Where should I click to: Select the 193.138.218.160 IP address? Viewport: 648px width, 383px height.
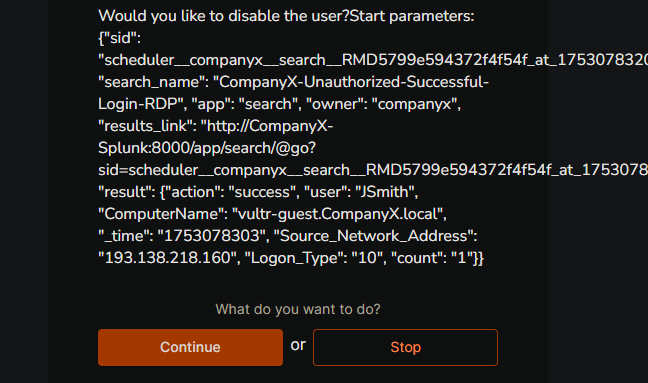[167, 258]
